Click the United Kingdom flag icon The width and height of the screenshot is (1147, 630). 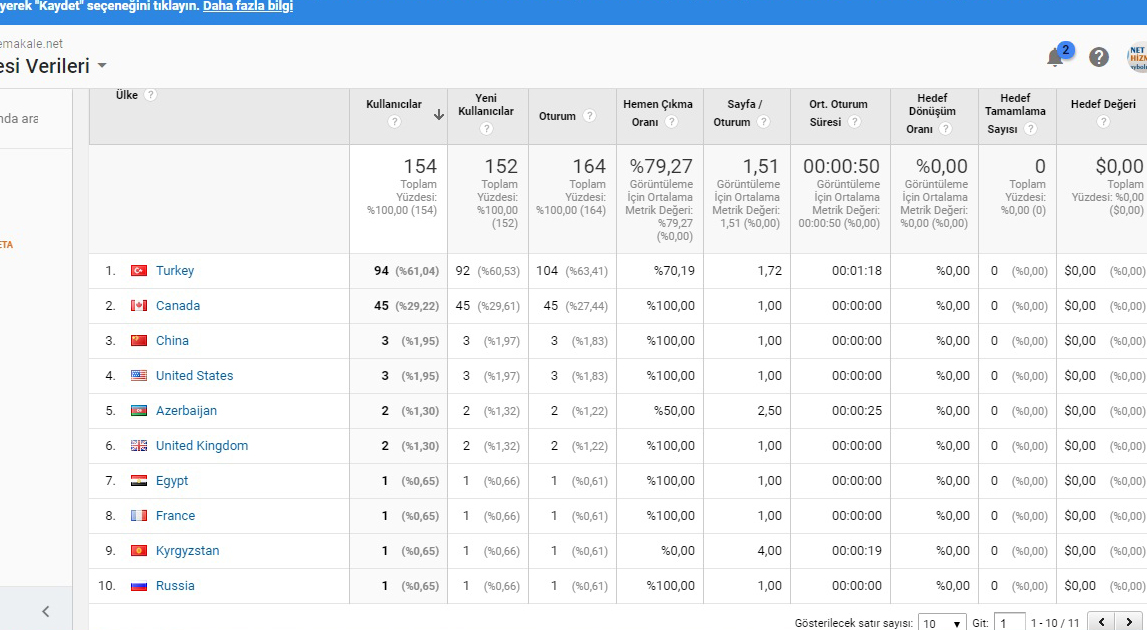click(139, 446)
